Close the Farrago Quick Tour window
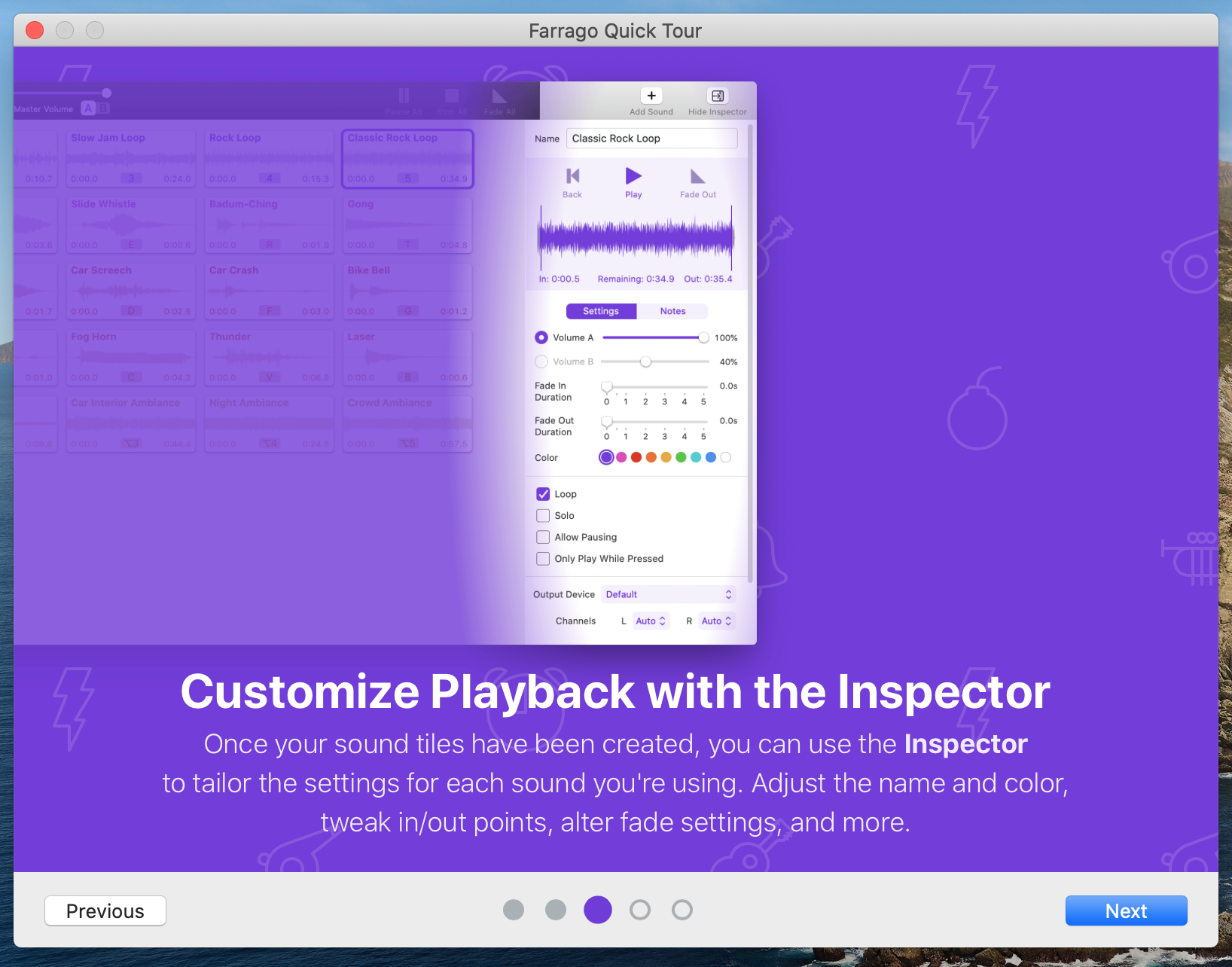The height and width of the screenshot is (967, 1232). pyautogui.click(x=35, y=30)
